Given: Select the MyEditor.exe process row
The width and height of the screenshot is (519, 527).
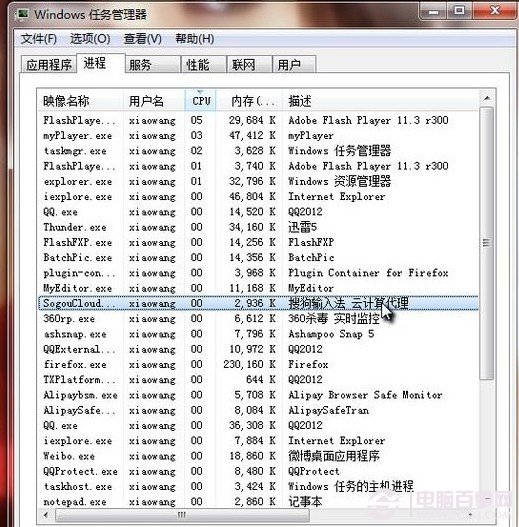Looking at the screenshot, I should click(258, 288).
